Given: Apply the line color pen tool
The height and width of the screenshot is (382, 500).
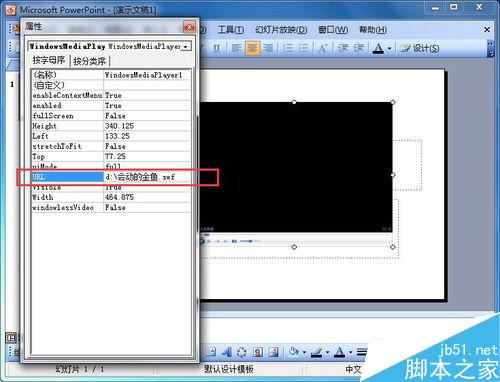Looking at the screenshot, I should pos(316,352).
